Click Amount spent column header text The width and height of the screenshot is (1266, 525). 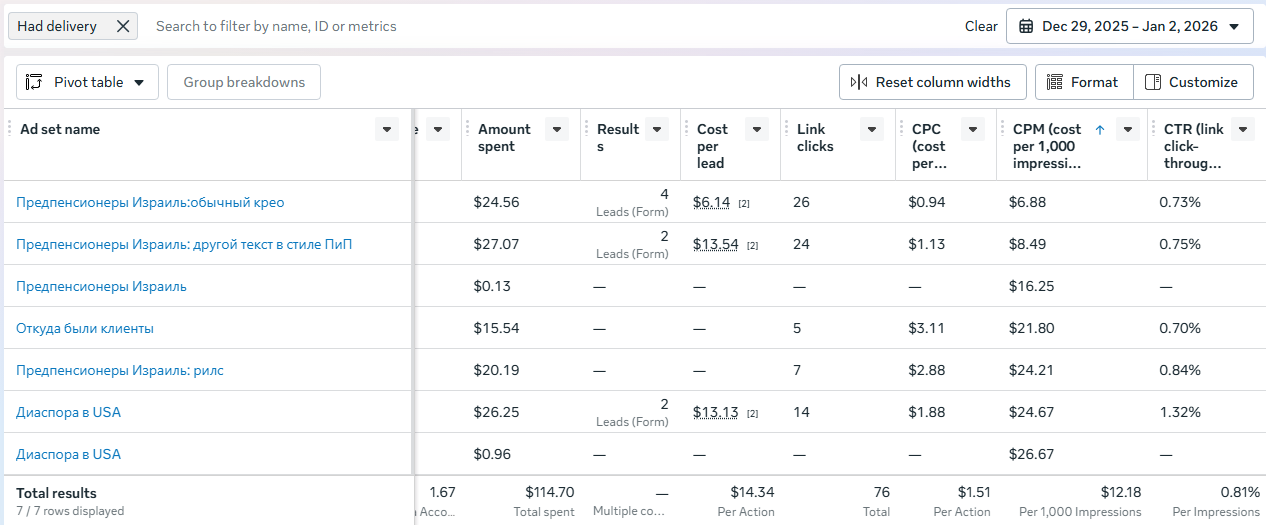[504, 137]
